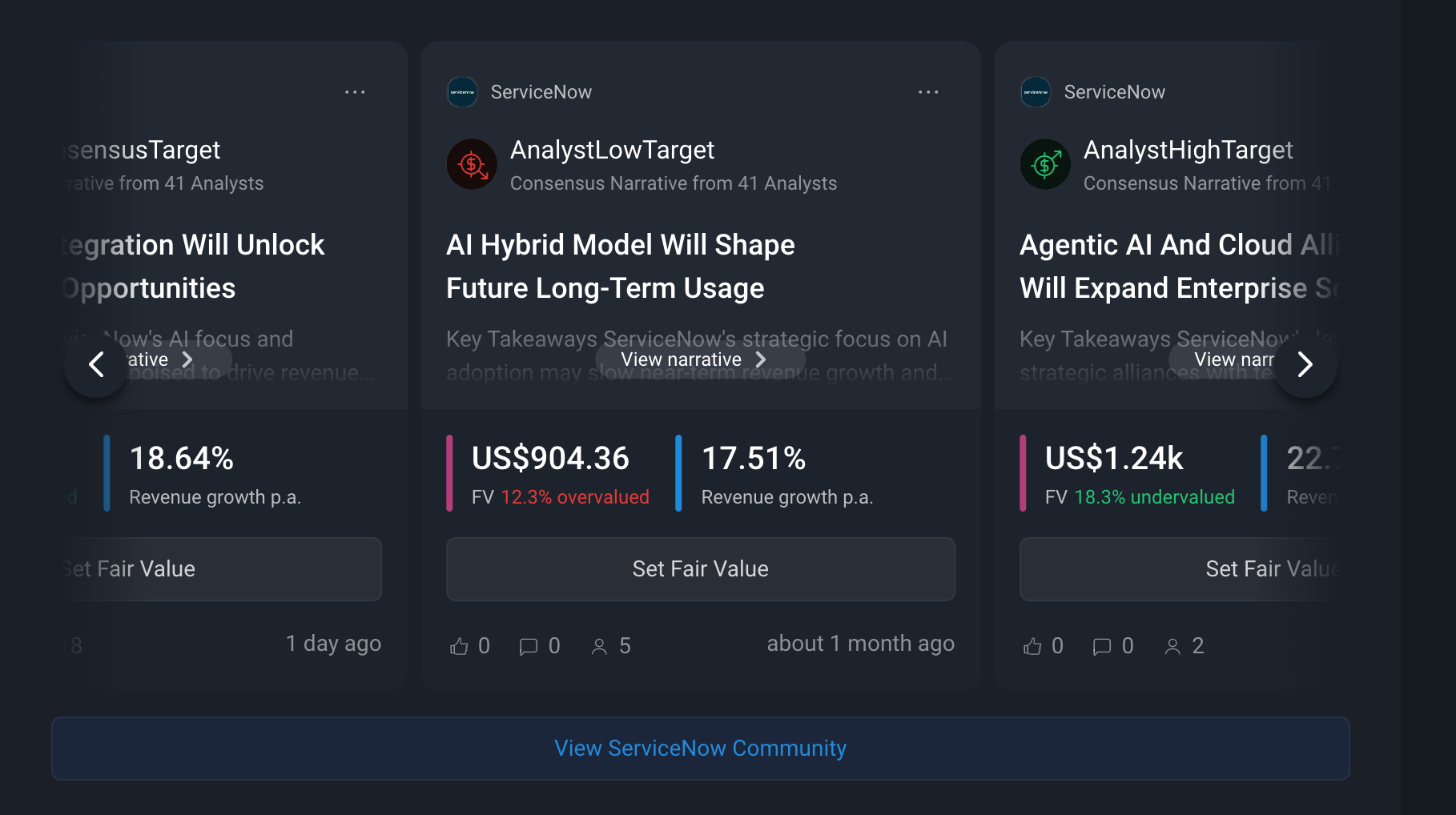Click 'about 1 month ago' timestamp
The image size is (1456, 815).
coord(861,644)
